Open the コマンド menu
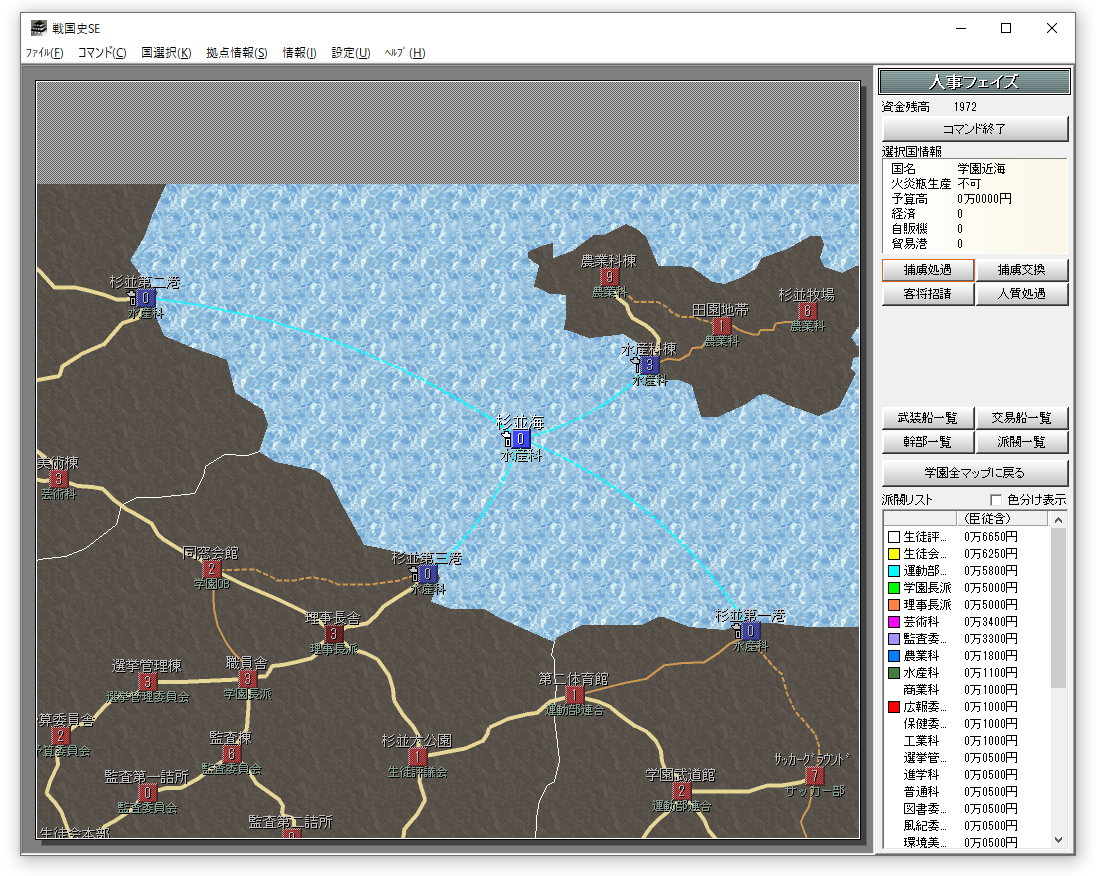The height and width of the screenshot is (876, 1096). click(102, 52)
